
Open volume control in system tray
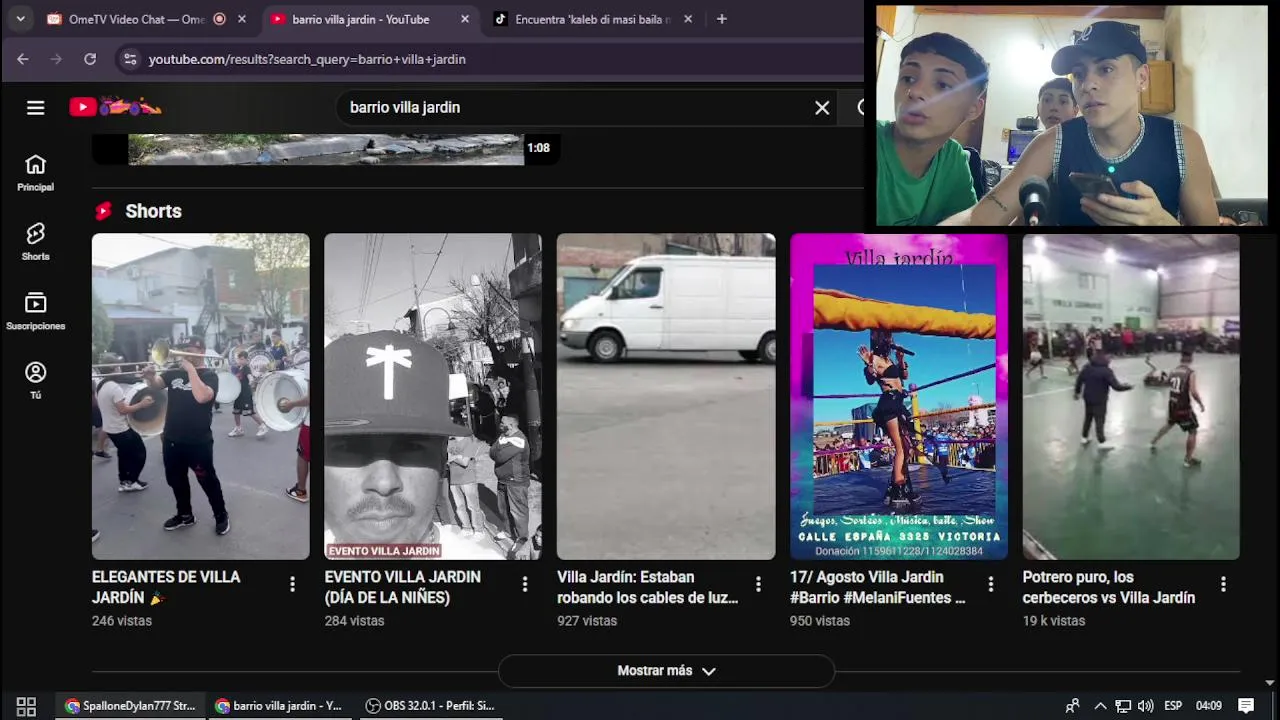click(x=1145, y=706)
